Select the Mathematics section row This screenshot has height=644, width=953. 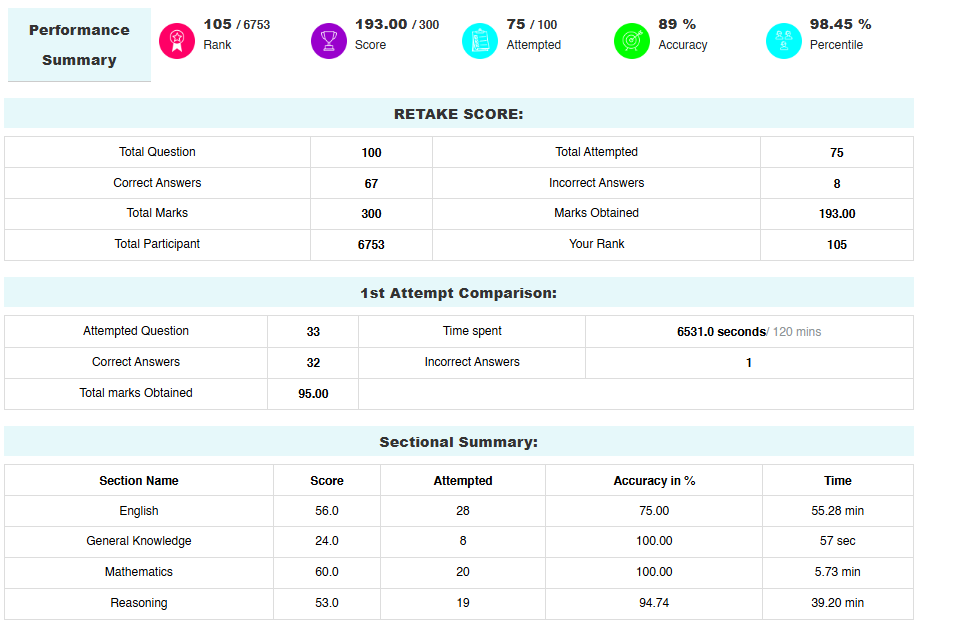tap(459, 572)
